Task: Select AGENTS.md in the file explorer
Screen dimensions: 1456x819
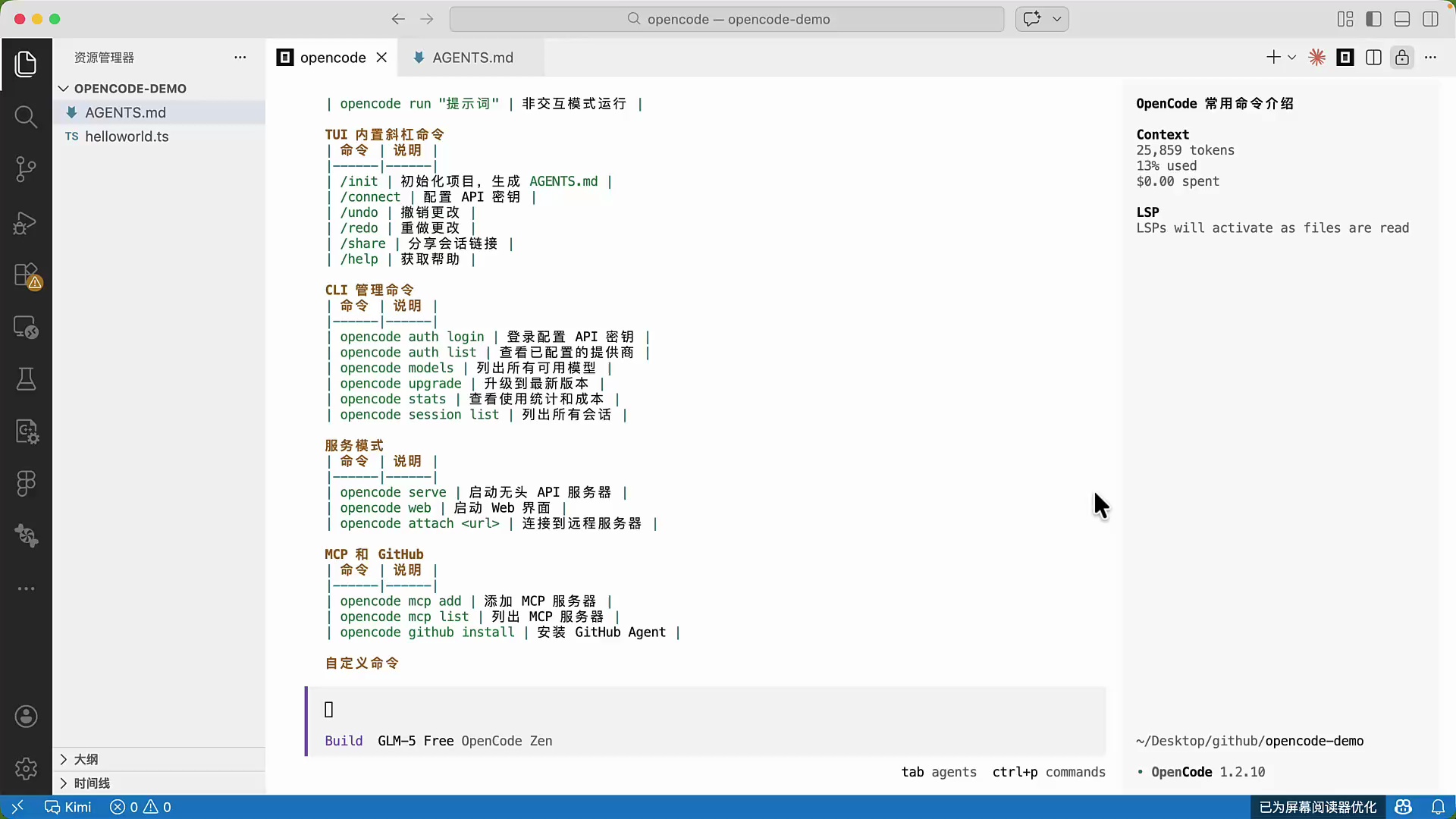Action: [x=159, y=112]
